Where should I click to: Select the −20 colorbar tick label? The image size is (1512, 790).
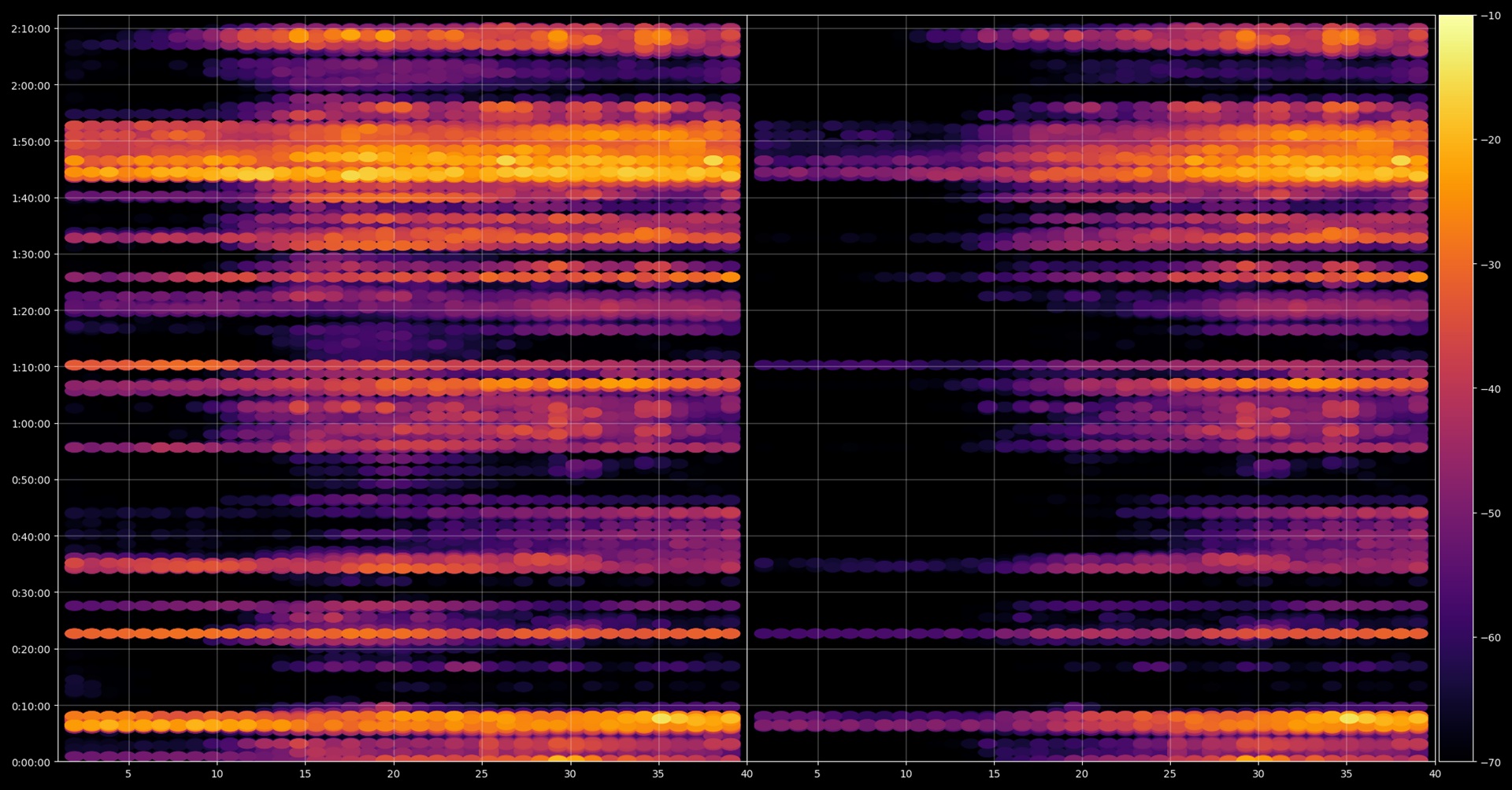point(1491,140)
